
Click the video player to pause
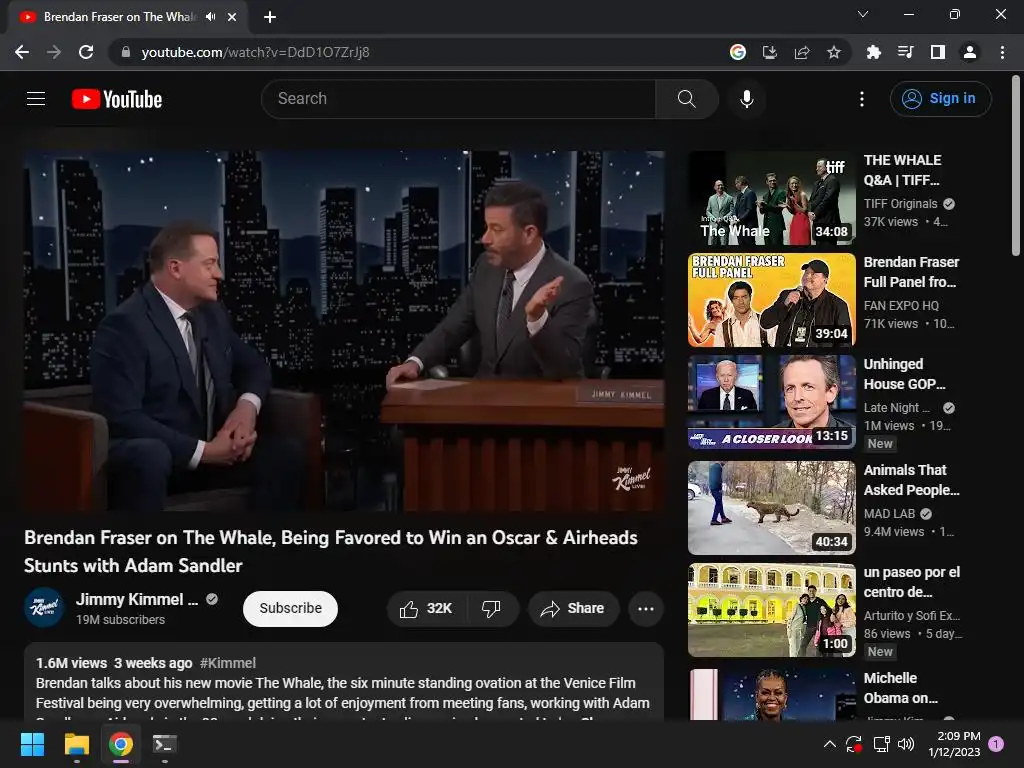click(344, 331)
